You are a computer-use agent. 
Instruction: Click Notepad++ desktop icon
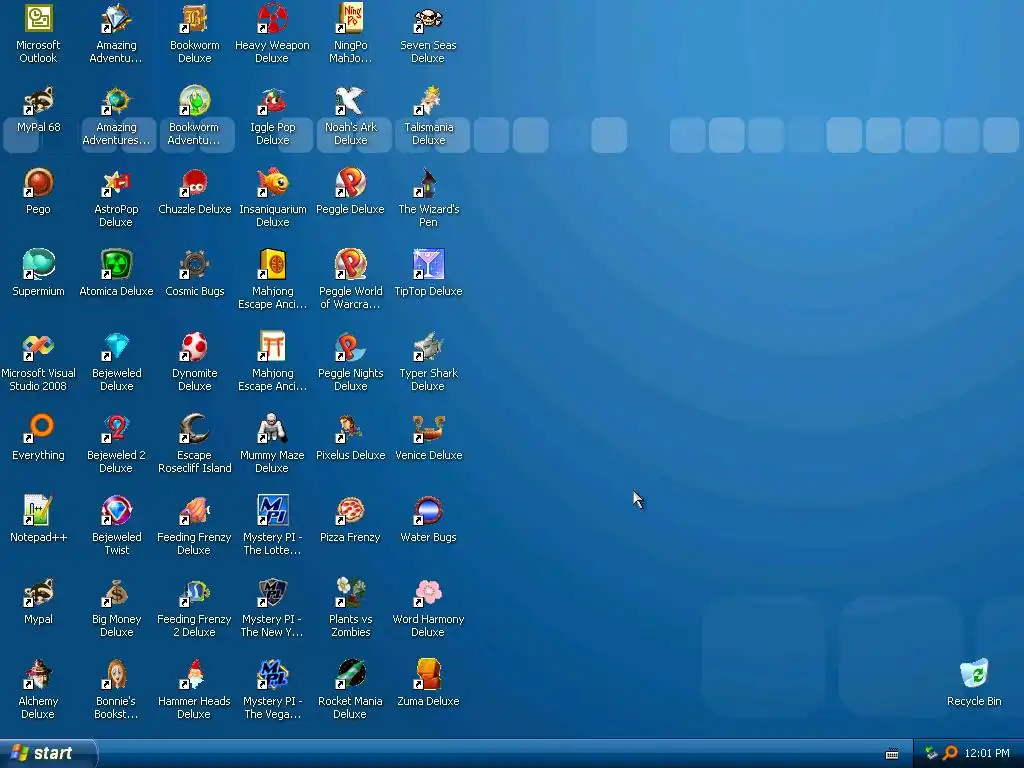(38, 511)
